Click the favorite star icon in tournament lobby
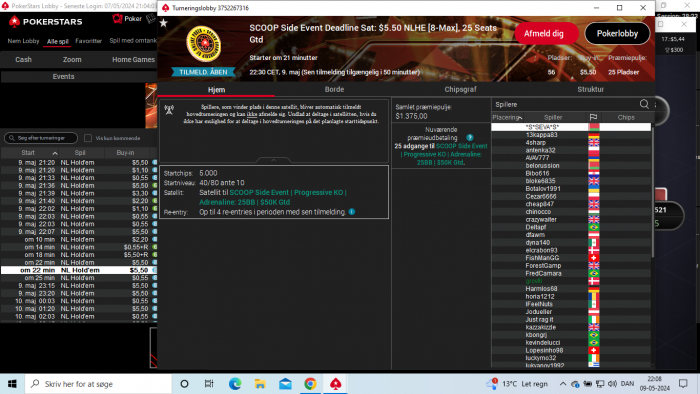The height and width of the screenshot is (394, 700). 164,23
